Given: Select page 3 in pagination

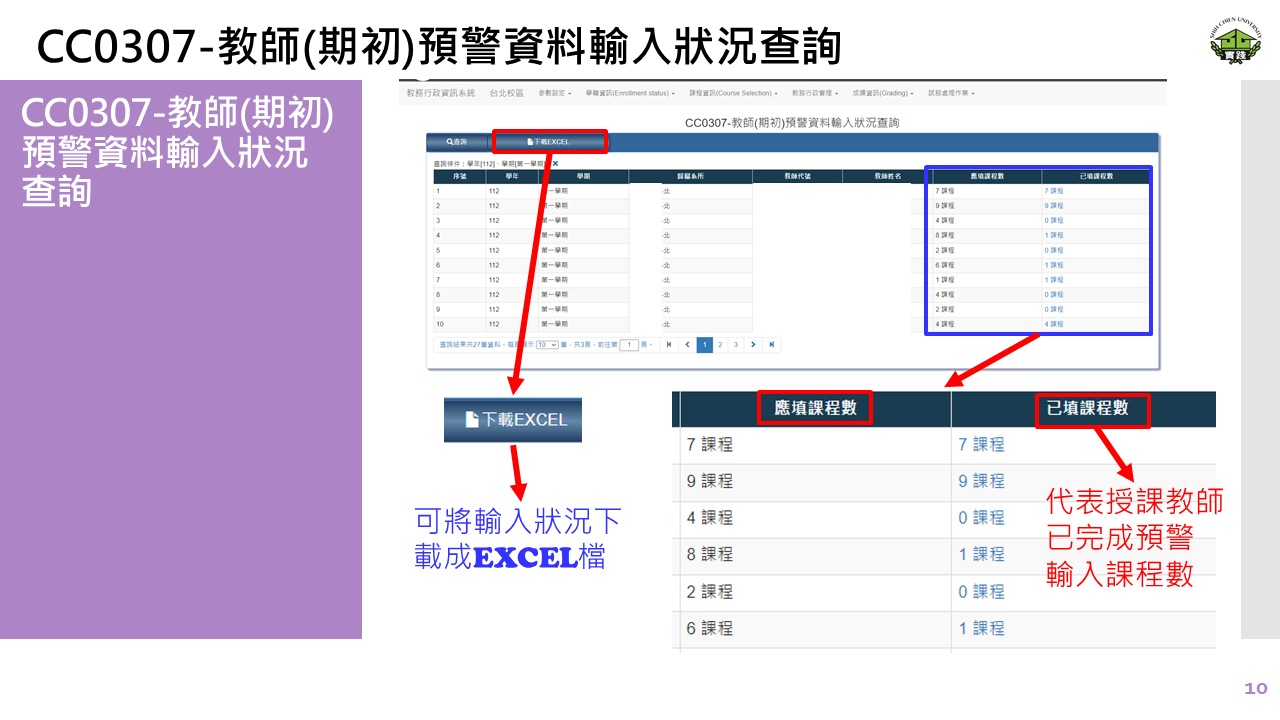Looking at the screenshot, I should [736, 345].
